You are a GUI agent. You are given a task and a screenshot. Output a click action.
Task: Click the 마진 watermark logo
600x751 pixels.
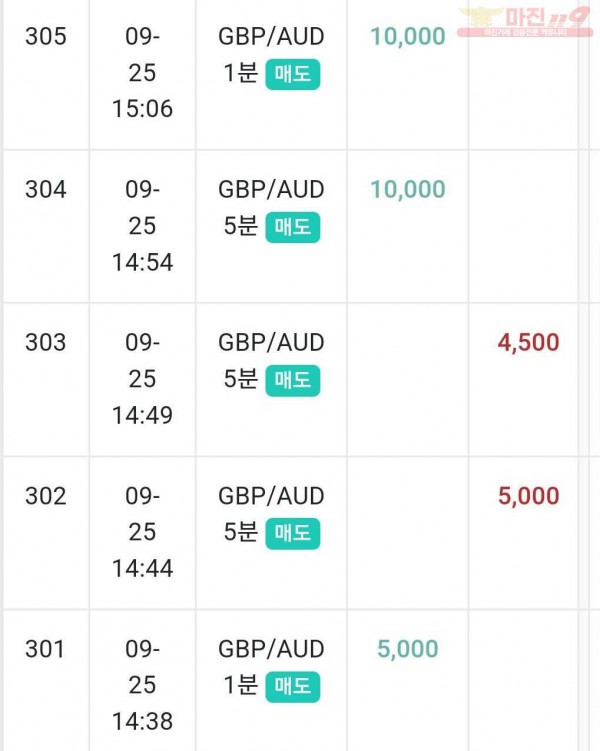[x=525, y=22]
